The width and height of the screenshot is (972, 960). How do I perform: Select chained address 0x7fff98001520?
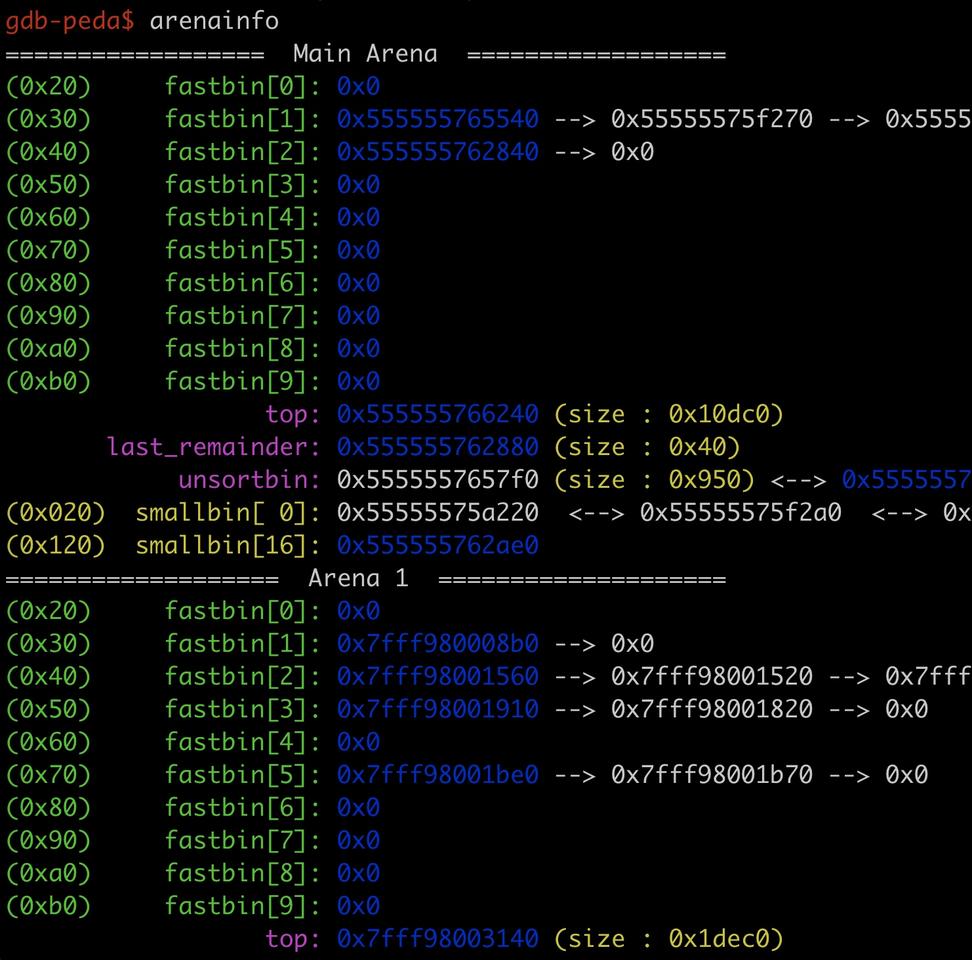tap(712, 676)
